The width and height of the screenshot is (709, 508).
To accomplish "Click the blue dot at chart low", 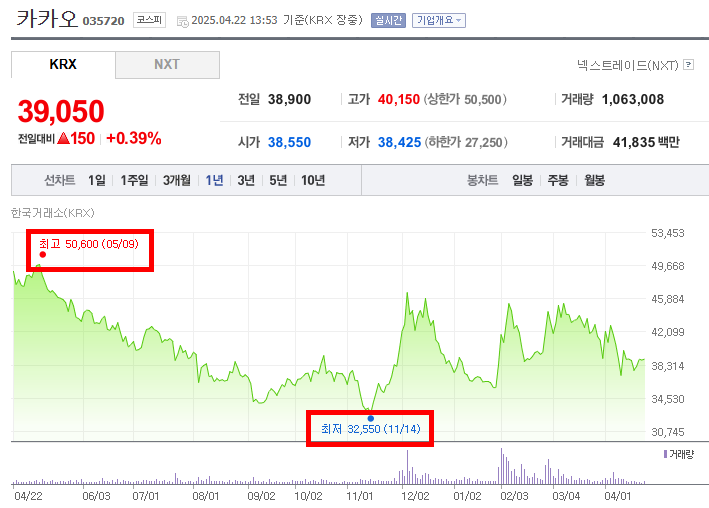I will click(371, 418).
